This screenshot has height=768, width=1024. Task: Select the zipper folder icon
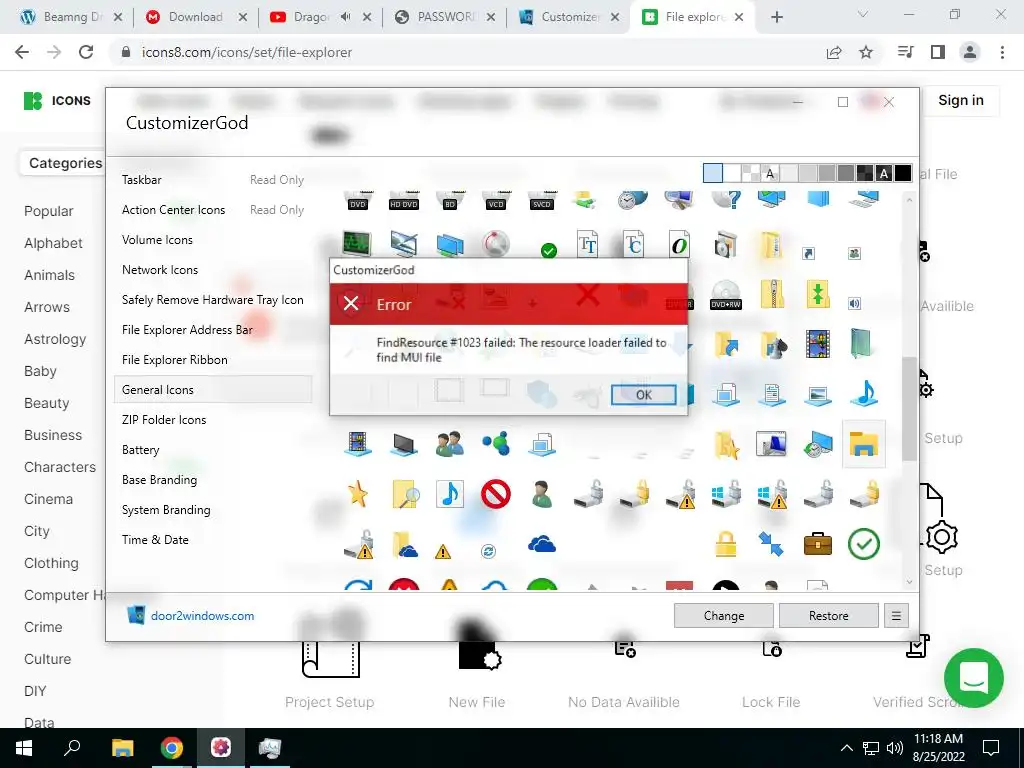coord(772,294)
